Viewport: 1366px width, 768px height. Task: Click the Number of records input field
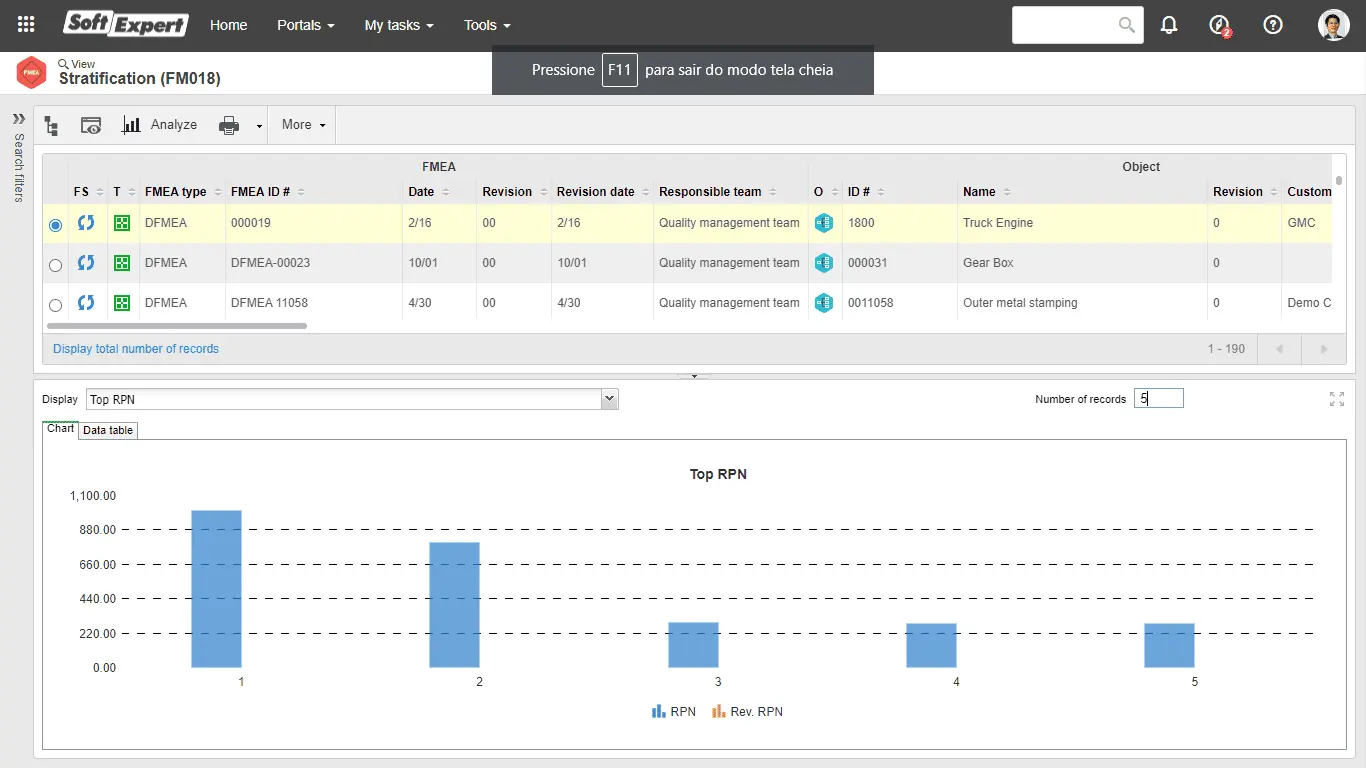tap(1158, 397)
